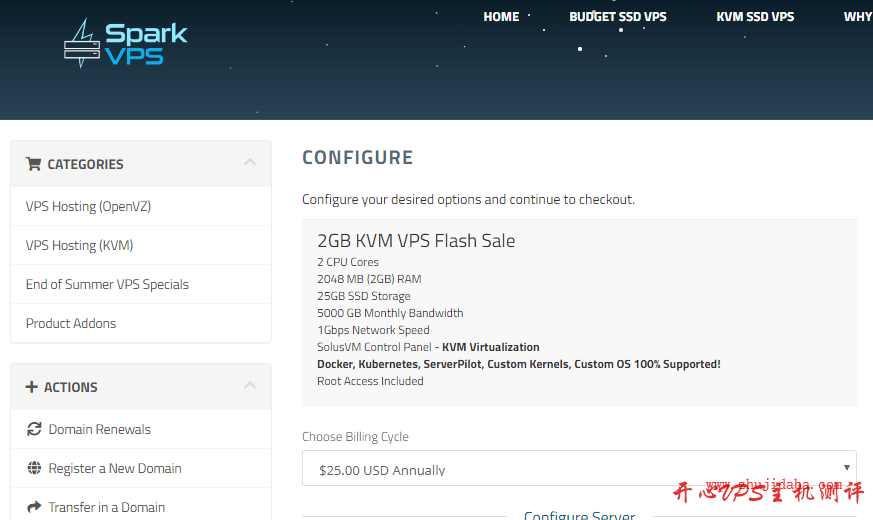Click Transfer in a Domain link

coord(107,507)
